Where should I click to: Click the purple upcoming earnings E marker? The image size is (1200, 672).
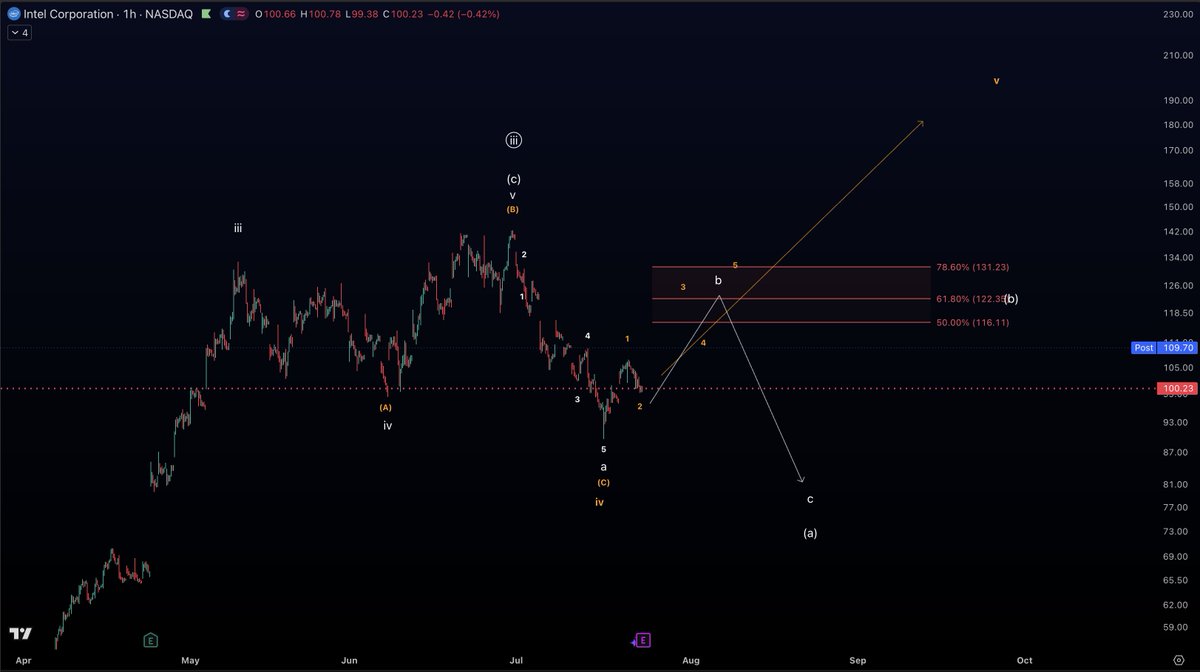tap(643, 639)
